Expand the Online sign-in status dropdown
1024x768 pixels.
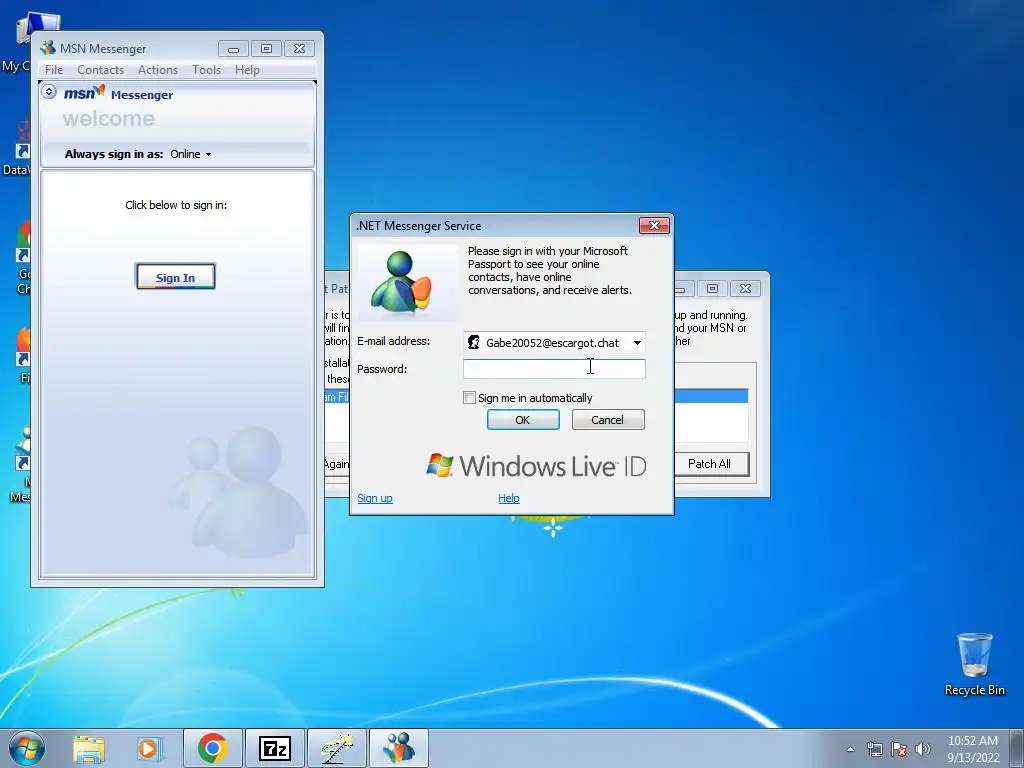191,154
